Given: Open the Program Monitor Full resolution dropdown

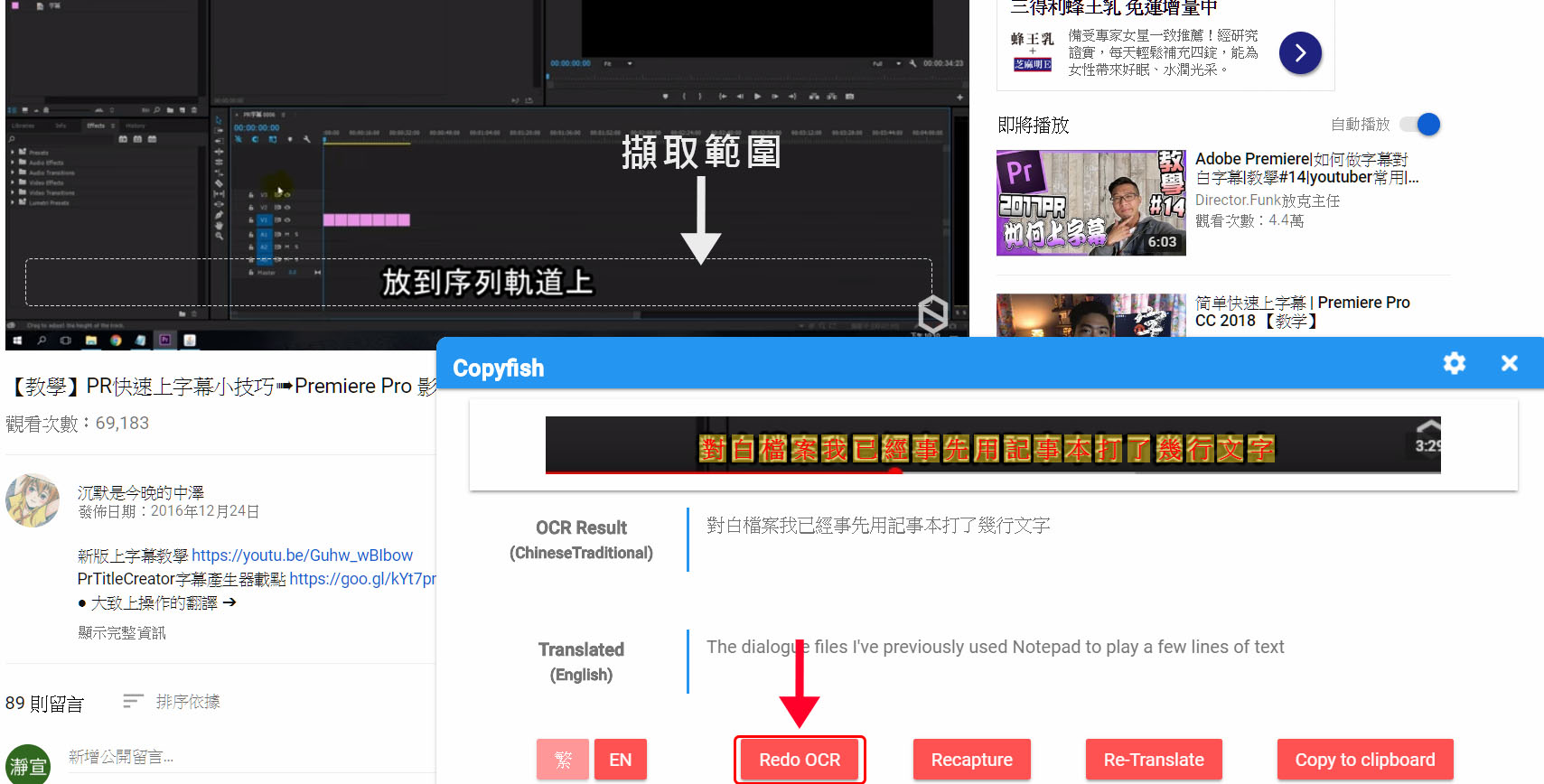Looking at the screenshot, I should [x=886, y=63].
